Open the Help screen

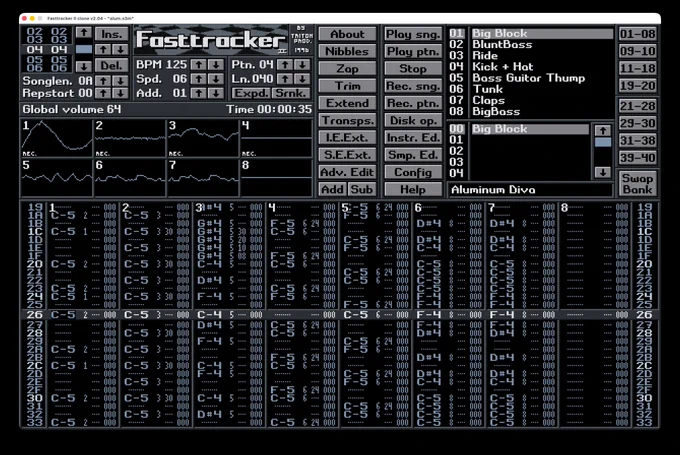click(x=413, y=190)
